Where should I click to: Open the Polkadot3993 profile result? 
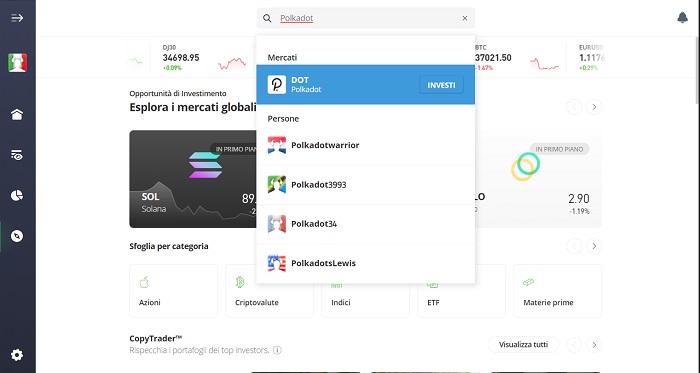click(366, 185)
